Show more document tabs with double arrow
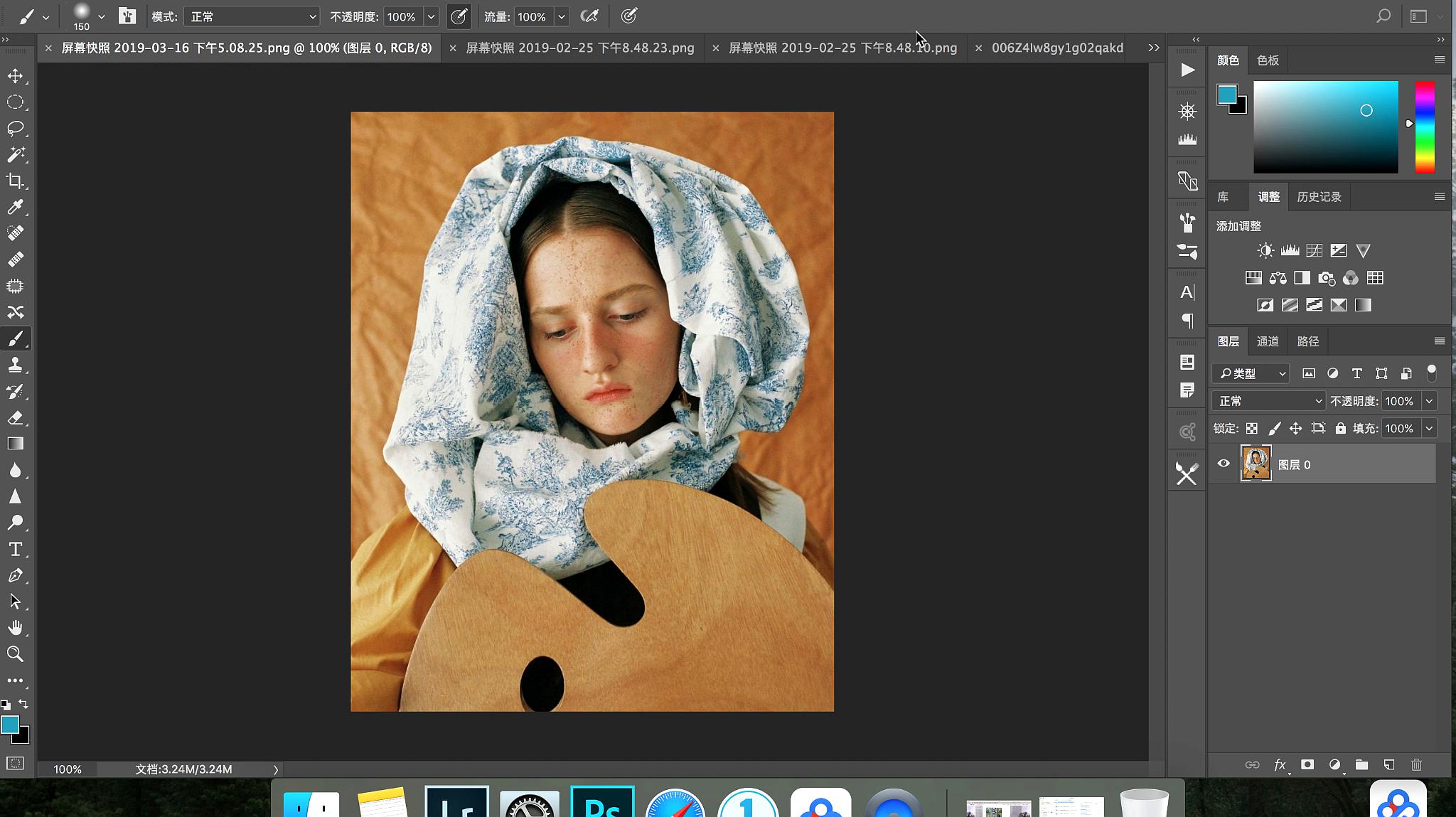The image size is (1456, 817). 1153,48
